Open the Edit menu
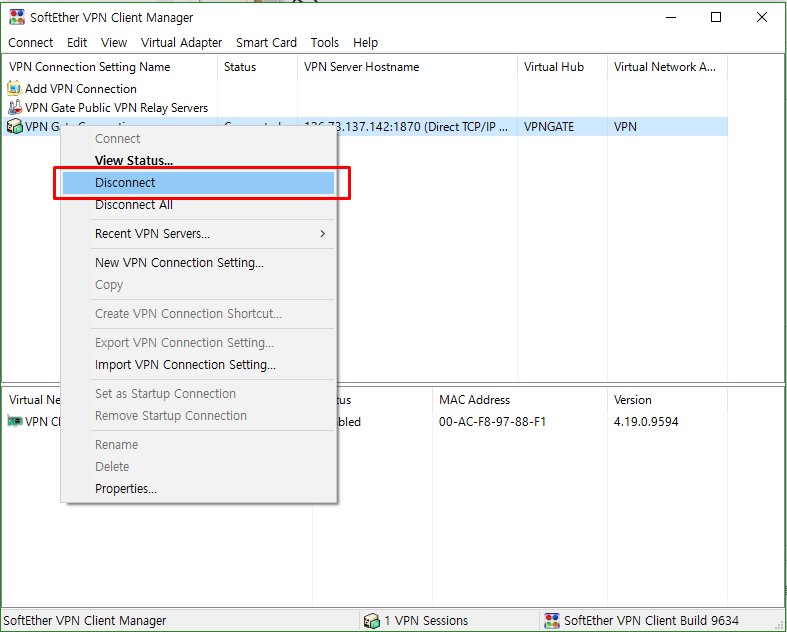 coord(77,43)
